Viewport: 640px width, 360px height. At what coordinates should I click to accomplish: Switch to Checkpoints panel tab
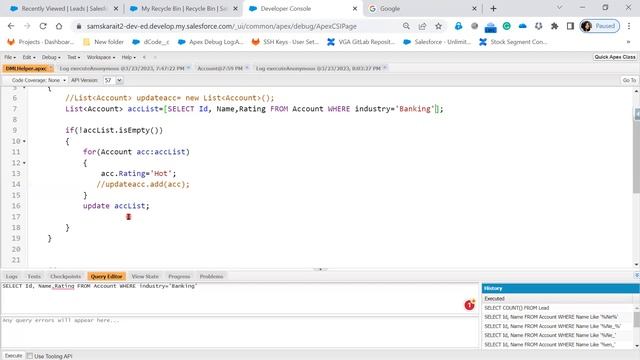pyautogui.click(x=66, y=276)
